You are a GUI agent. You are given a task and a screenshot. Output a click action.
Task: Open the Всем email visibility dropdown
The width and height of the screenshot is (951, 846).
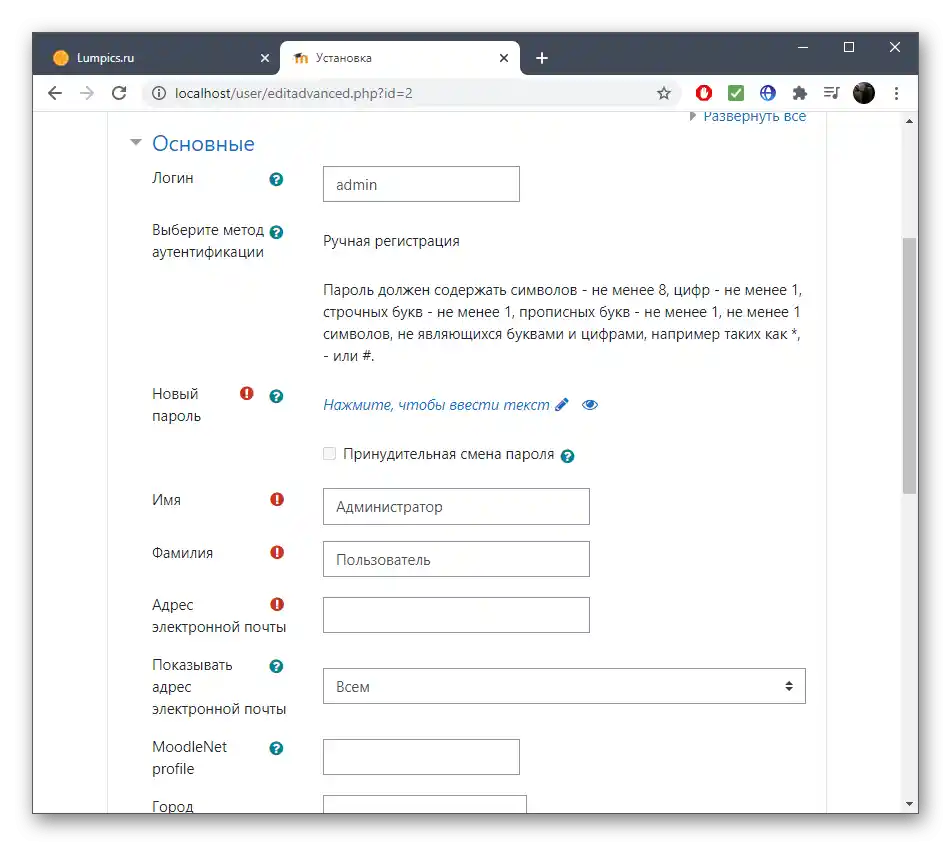tap(564, 686)
